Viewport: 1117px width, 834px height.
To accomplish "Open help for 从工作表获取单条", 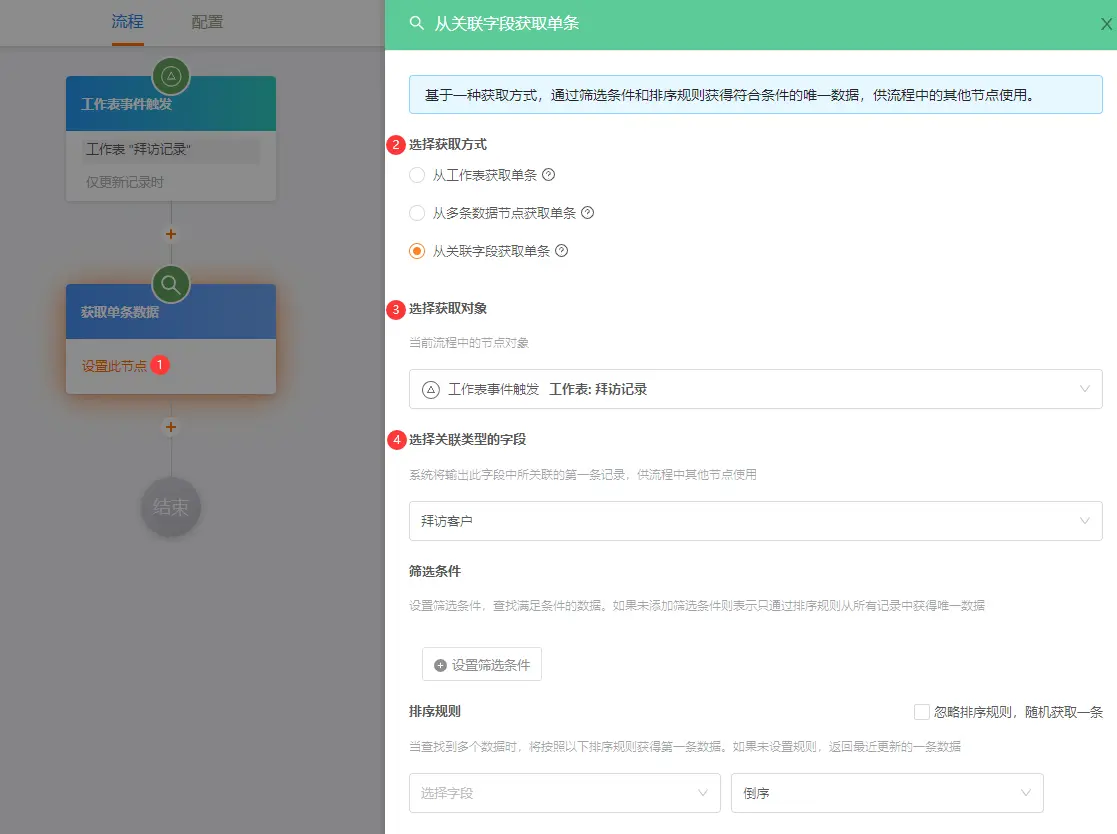I will pos(549,174).
